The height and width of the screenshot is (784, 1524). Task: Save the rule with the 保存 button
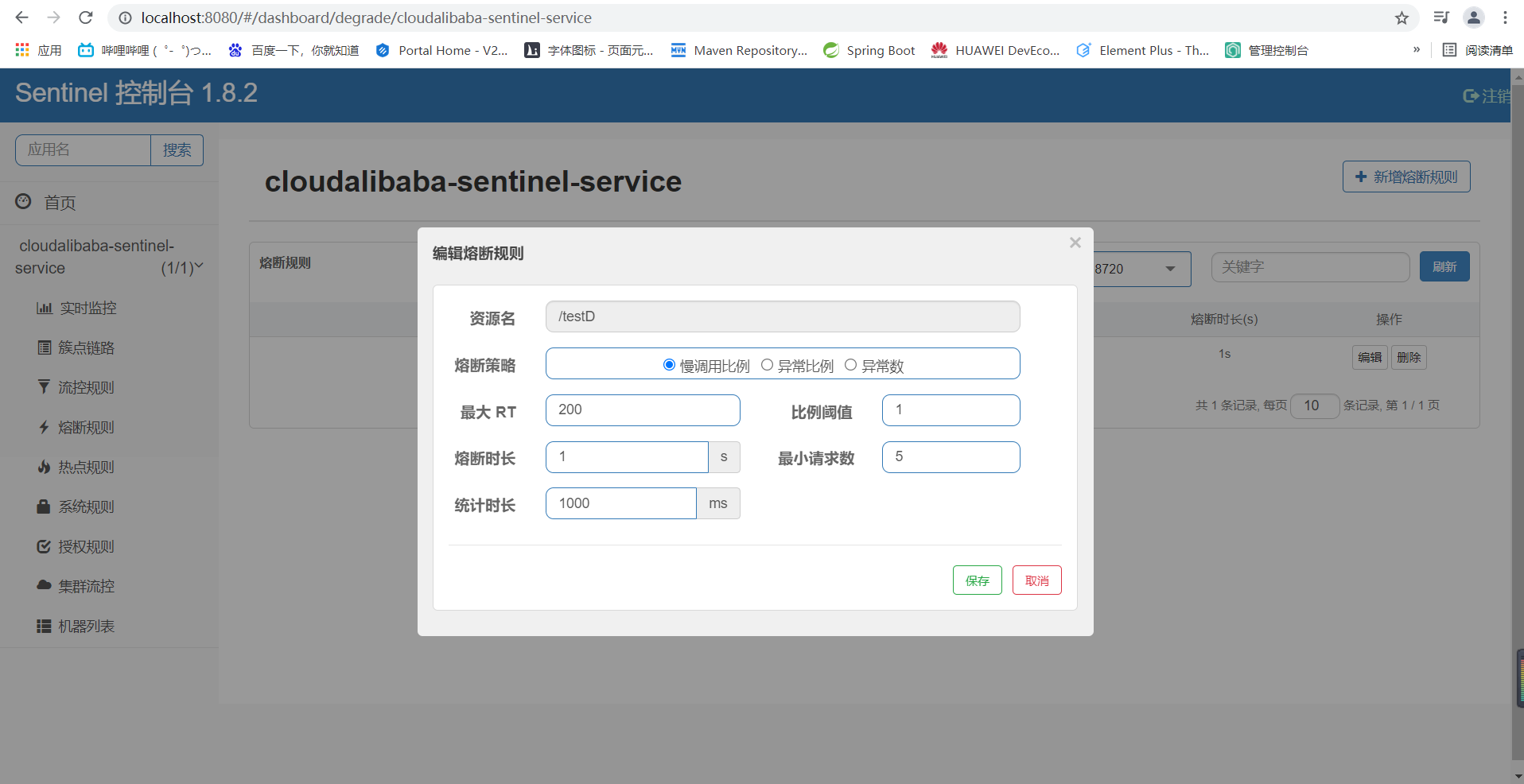pos(977,580)
